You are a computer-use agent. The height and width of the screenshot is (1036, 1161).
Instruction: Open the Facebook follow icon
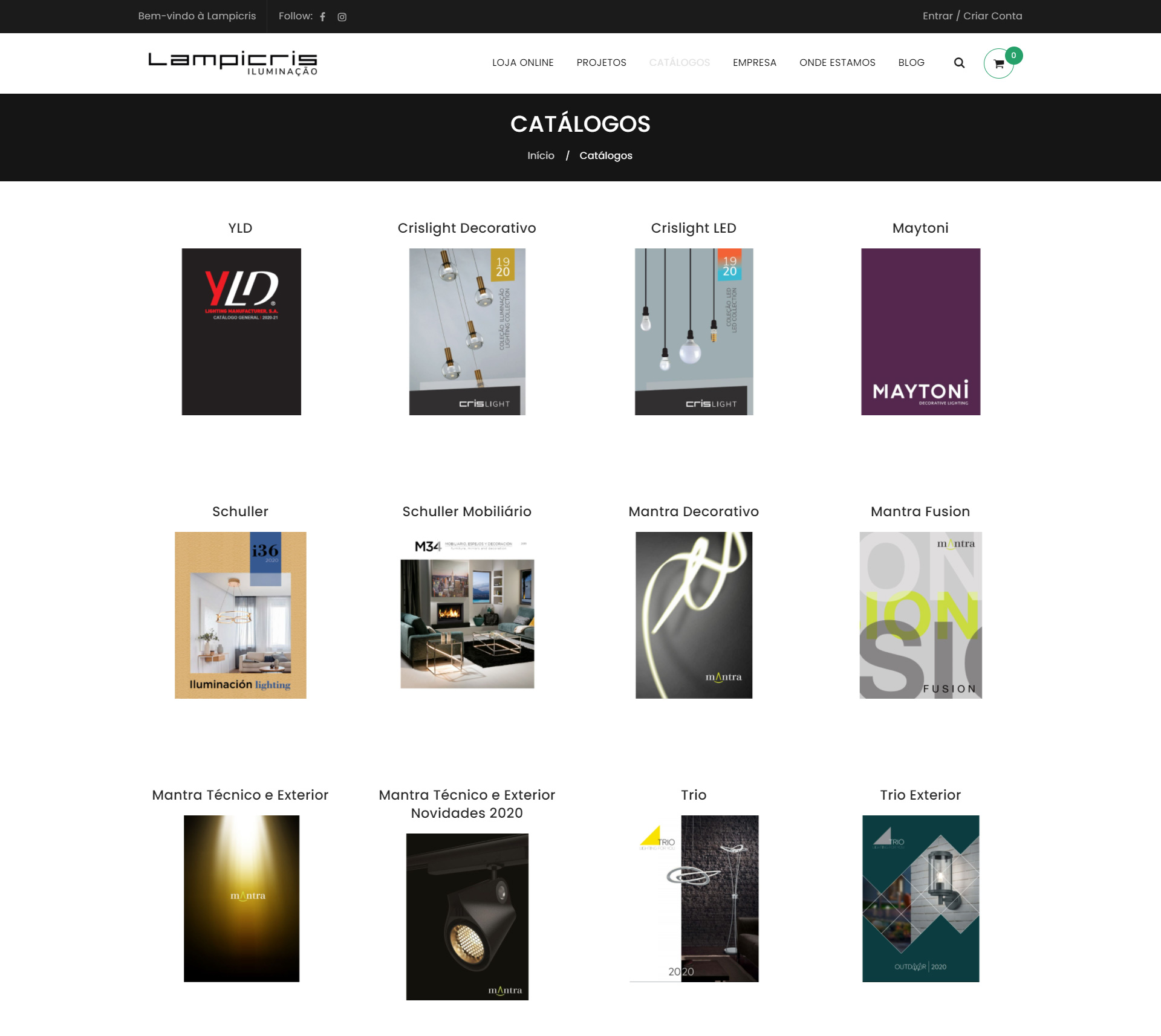323,17
